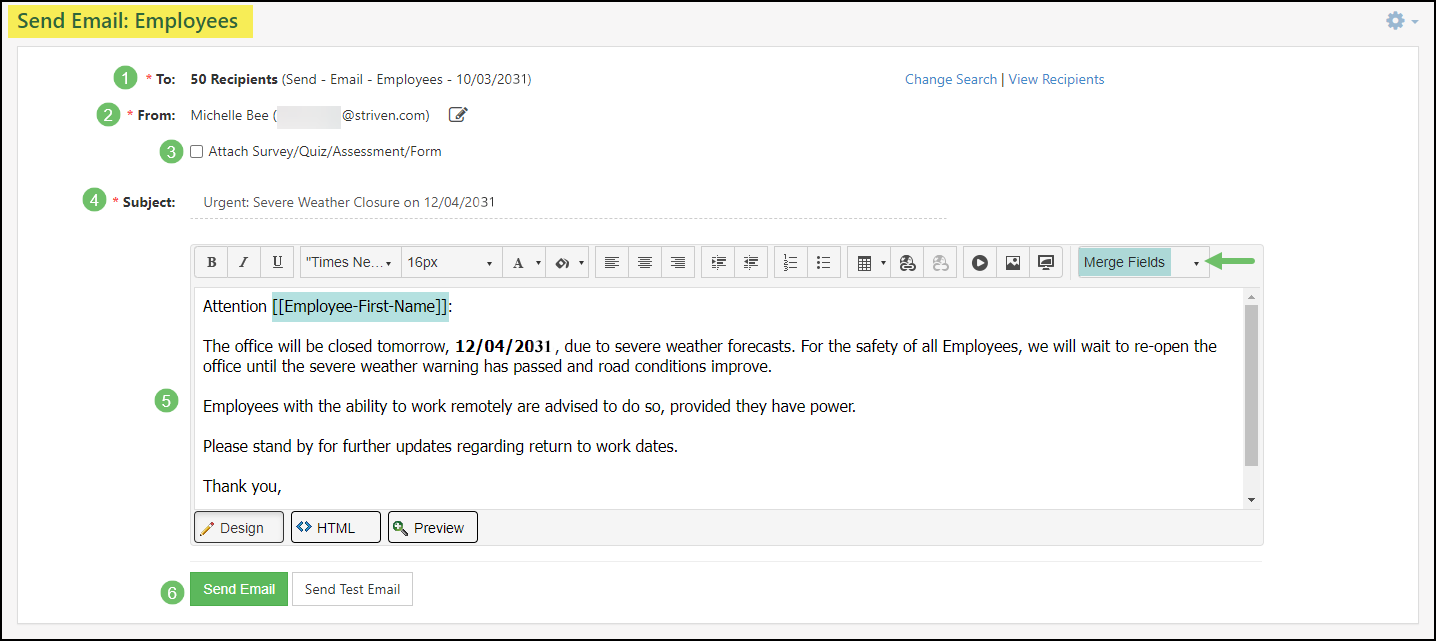The height and width of the screenshot is (641, 1436).
Task: Switch to the Design tab
Action: click(239, 527)
